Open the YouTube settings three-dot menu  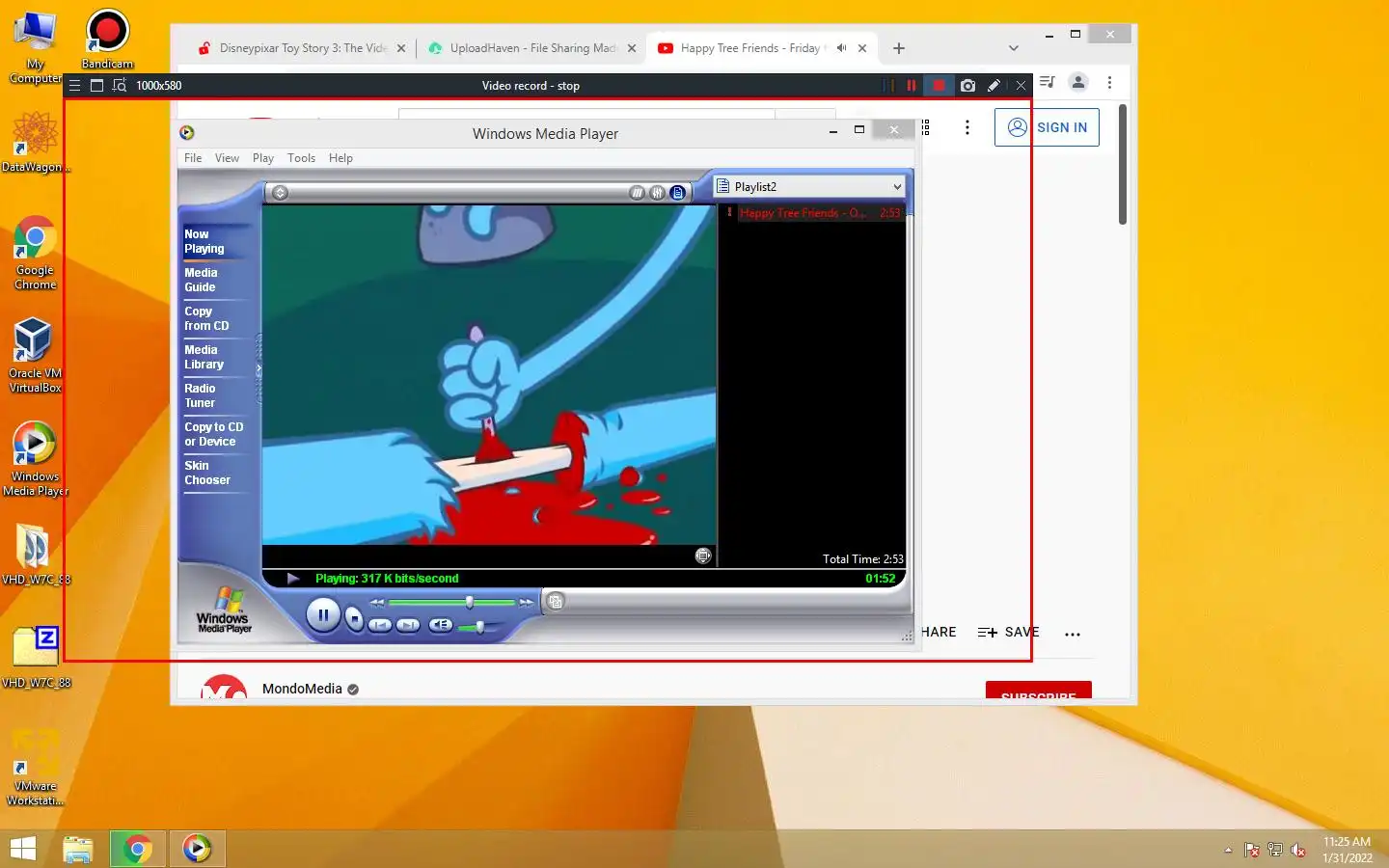tap(967, 127)
